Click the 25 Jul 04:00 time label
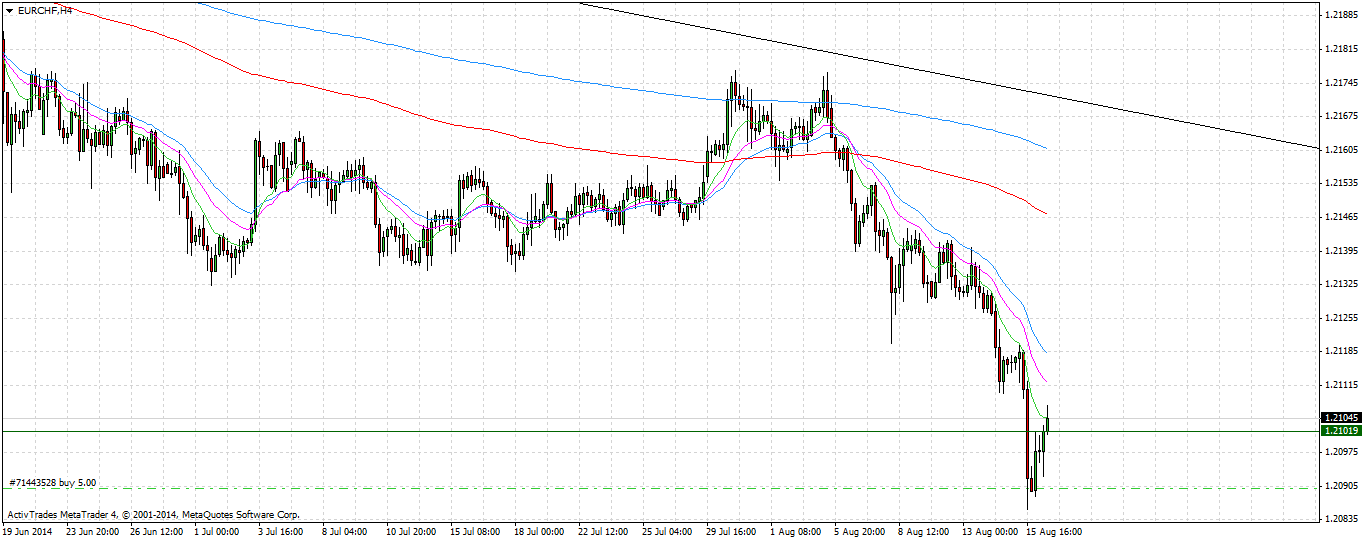 click(x=668, y=531)
